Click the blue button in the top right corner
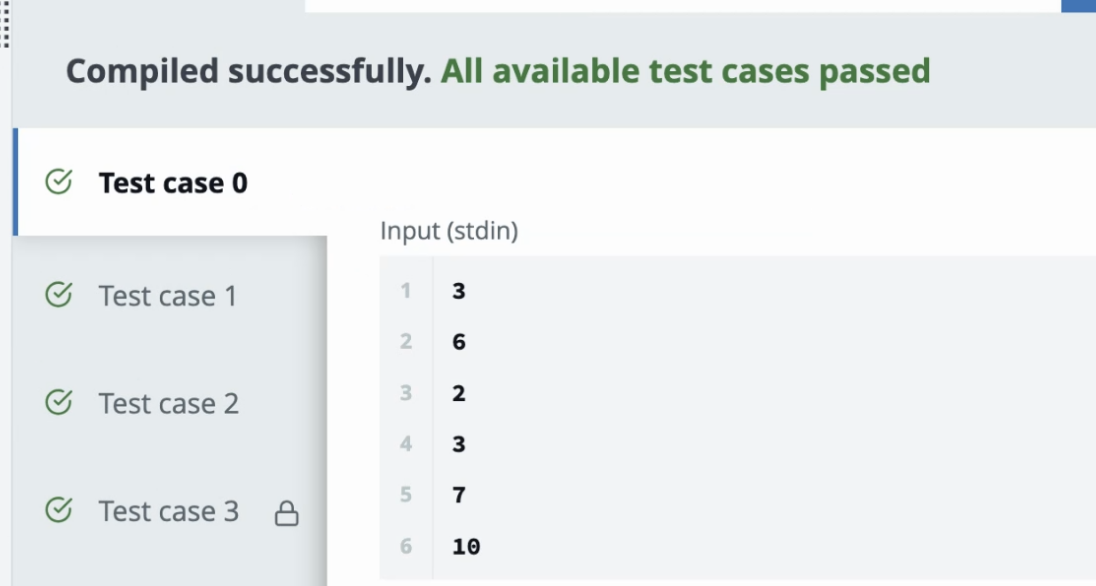The image size is (1096, 586). [1079, 5]
